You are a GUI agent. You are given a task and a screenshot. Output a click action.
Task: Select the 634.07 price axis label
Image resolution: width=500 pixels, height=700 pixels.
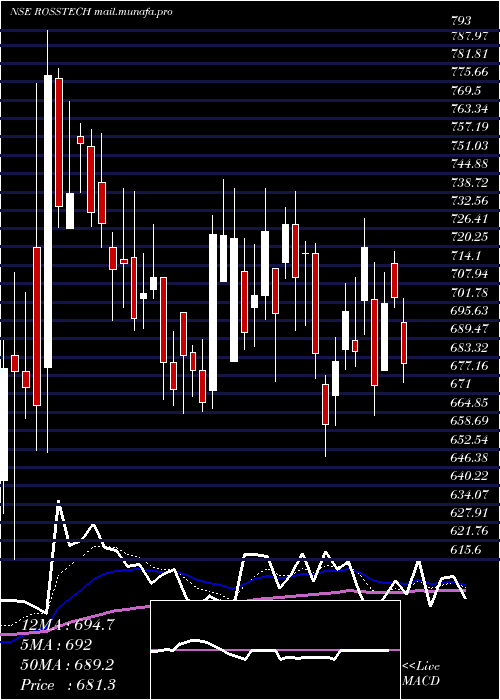tap(470, 494)
